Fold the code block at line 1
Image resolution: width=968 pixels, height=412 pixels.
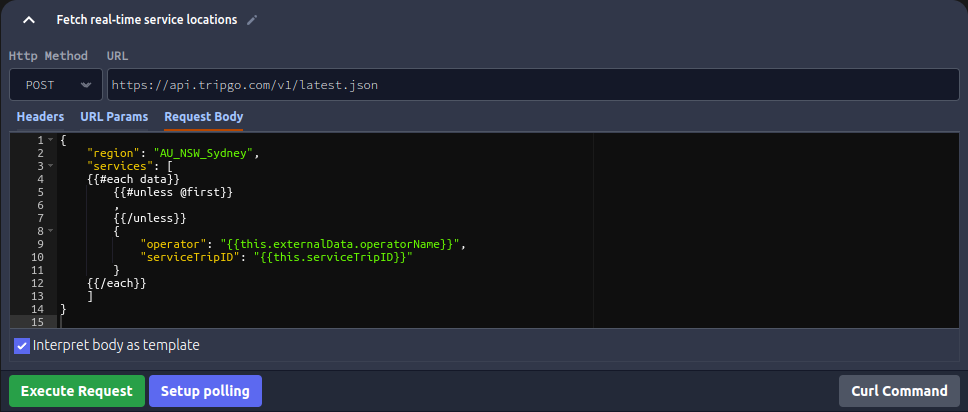[x=50, y=140]
